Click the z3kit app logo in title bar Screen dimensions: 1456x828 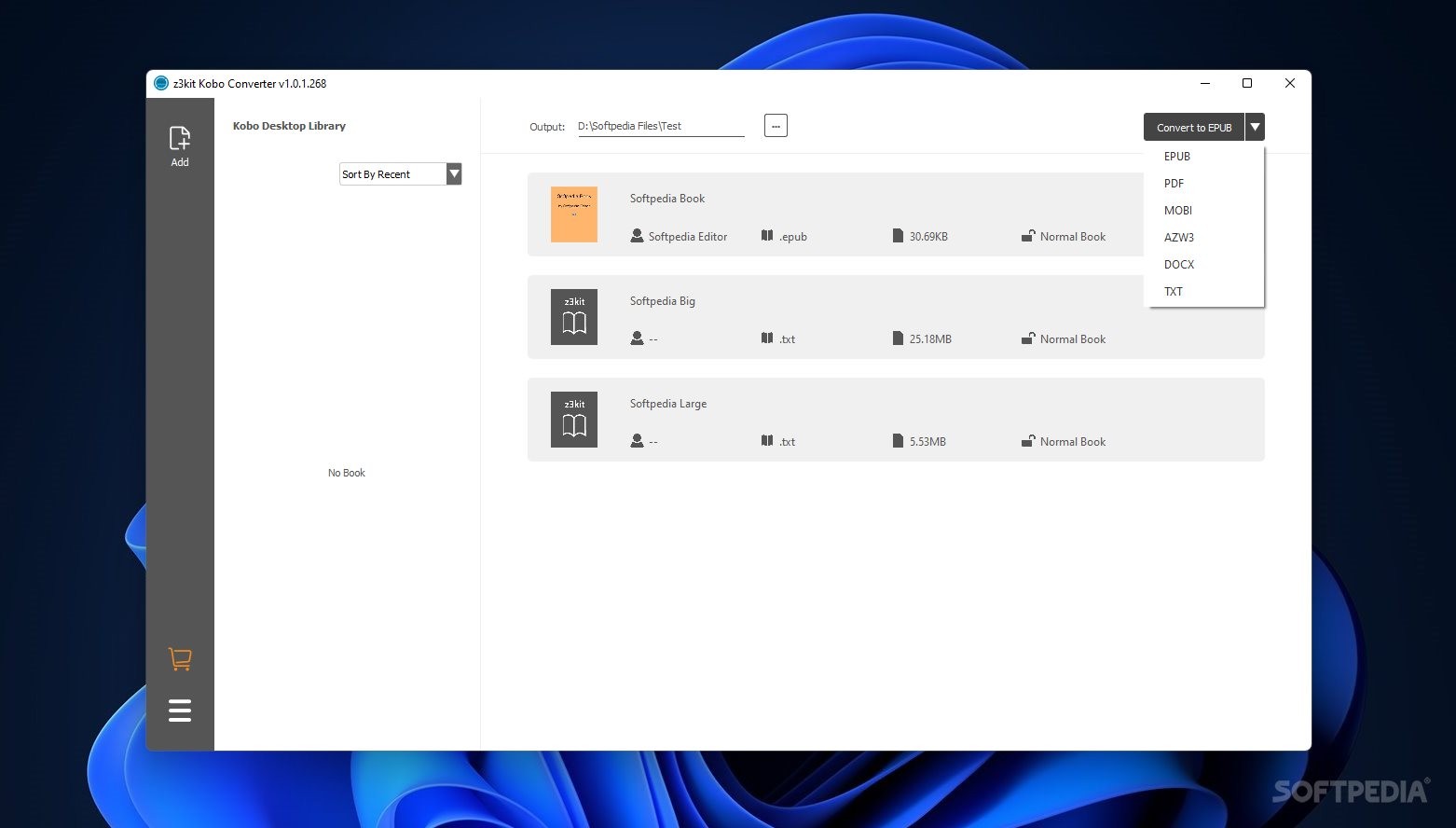[x=160, y=83]
